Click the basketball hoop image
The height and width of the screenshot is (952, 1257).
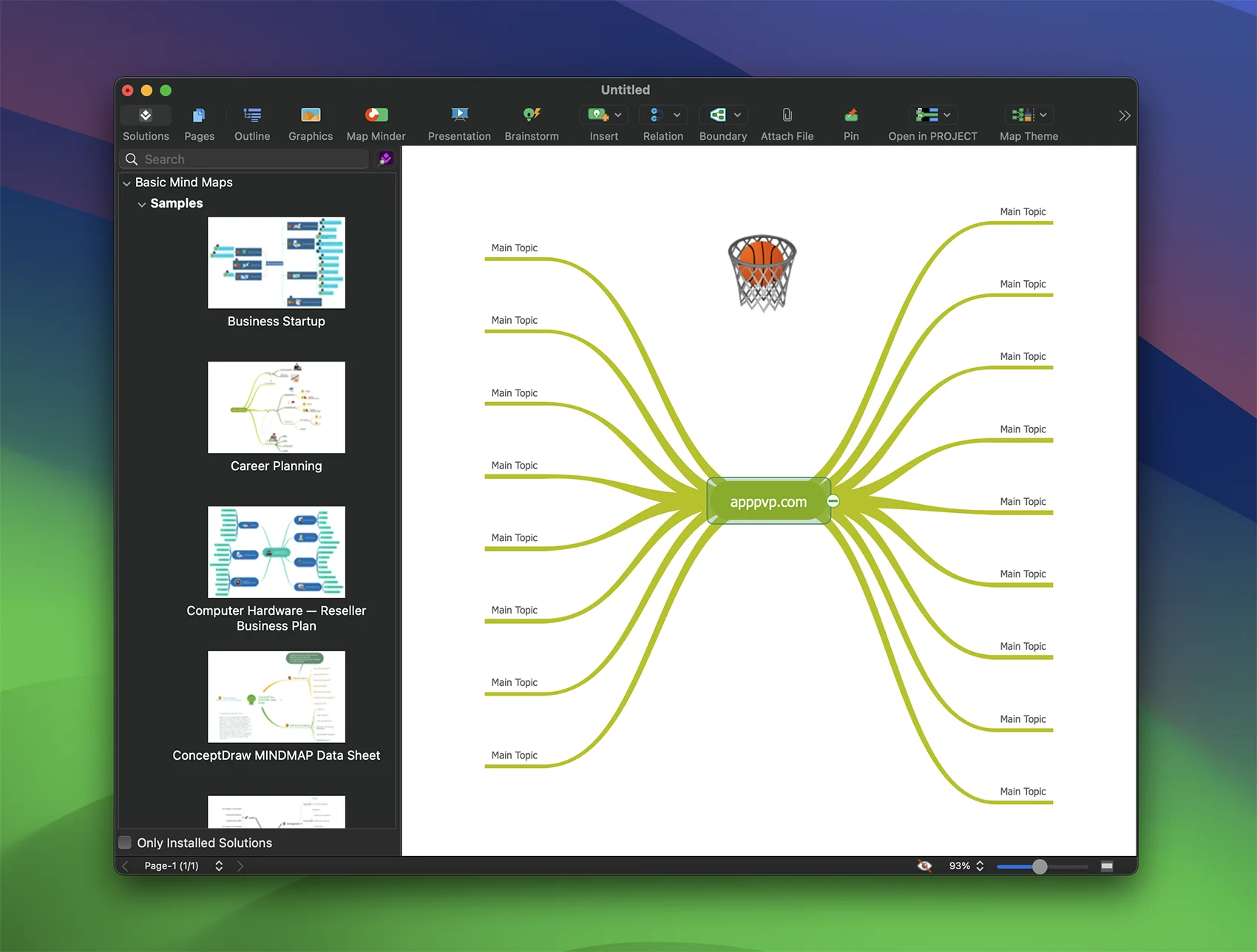click(762, 273)
